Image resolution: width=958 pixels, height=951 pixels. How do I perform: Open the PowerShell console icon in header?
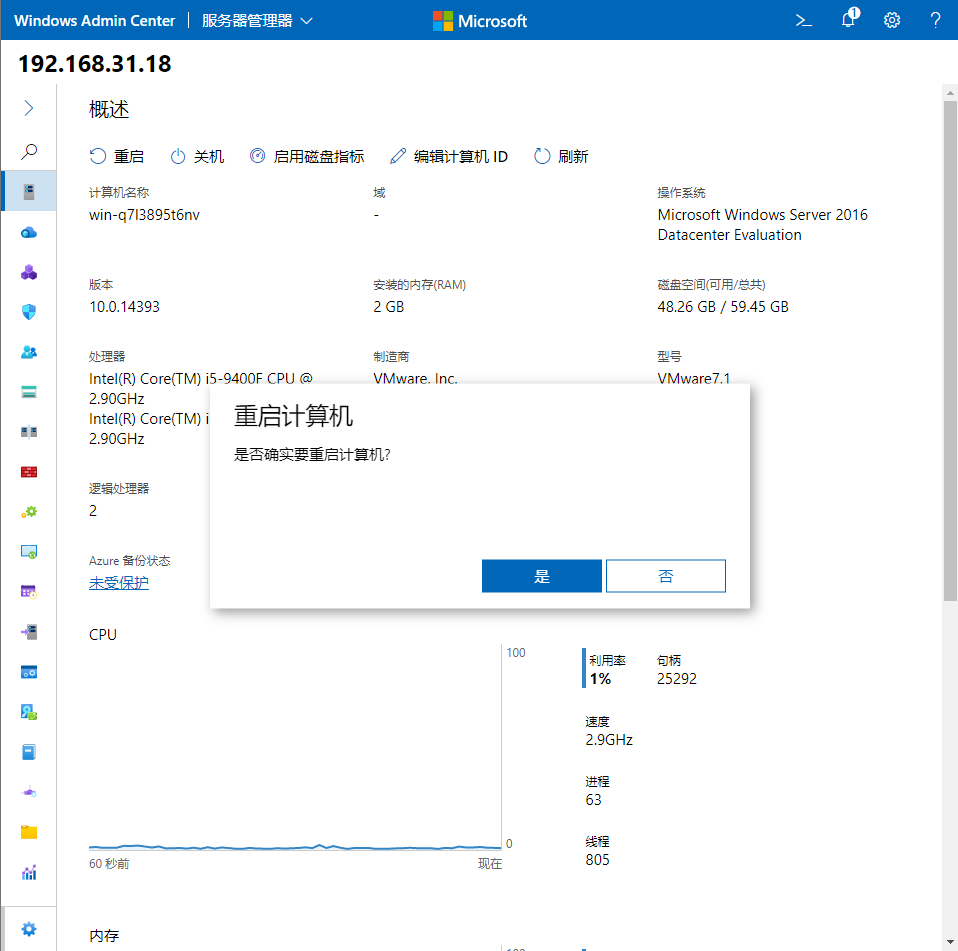pos(803,20)
